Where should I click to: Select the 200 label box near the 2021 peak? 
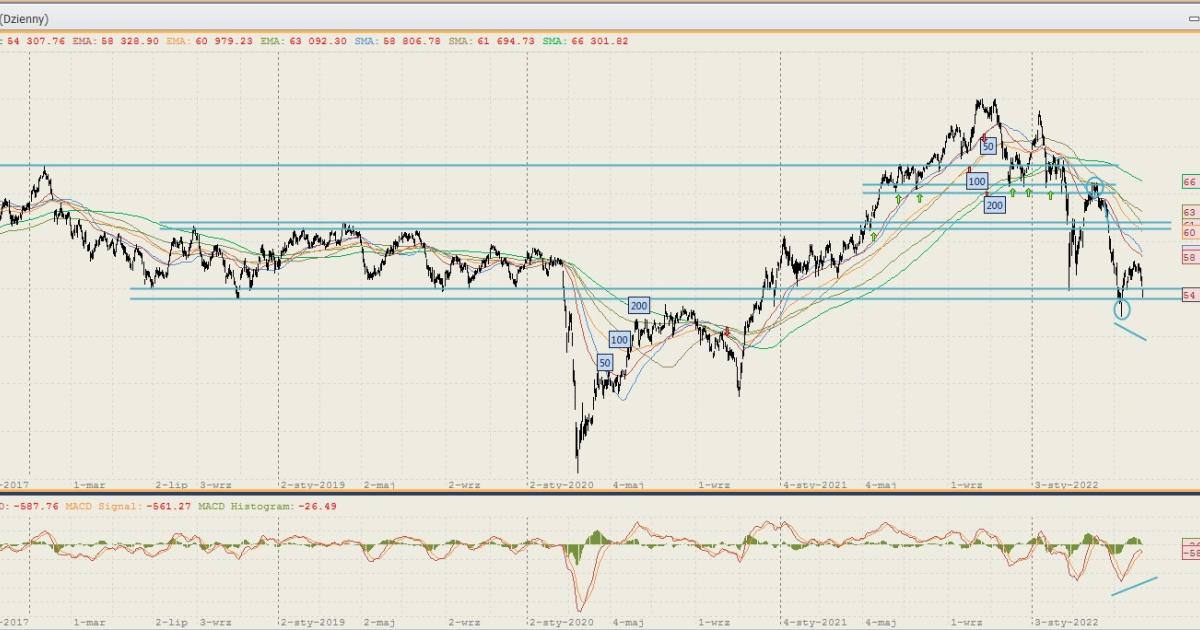[994, 205]
